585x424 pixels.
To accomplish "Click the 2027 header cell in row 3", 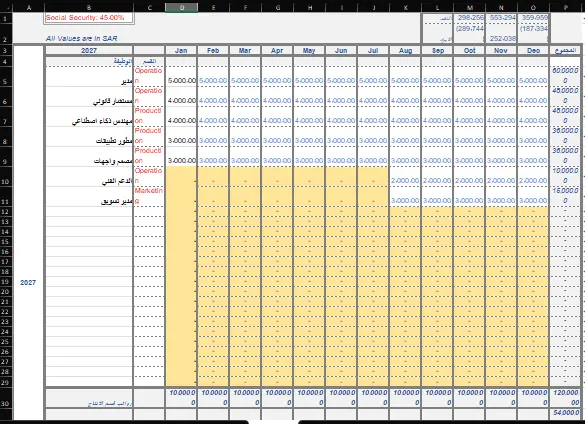I will 89,50.
